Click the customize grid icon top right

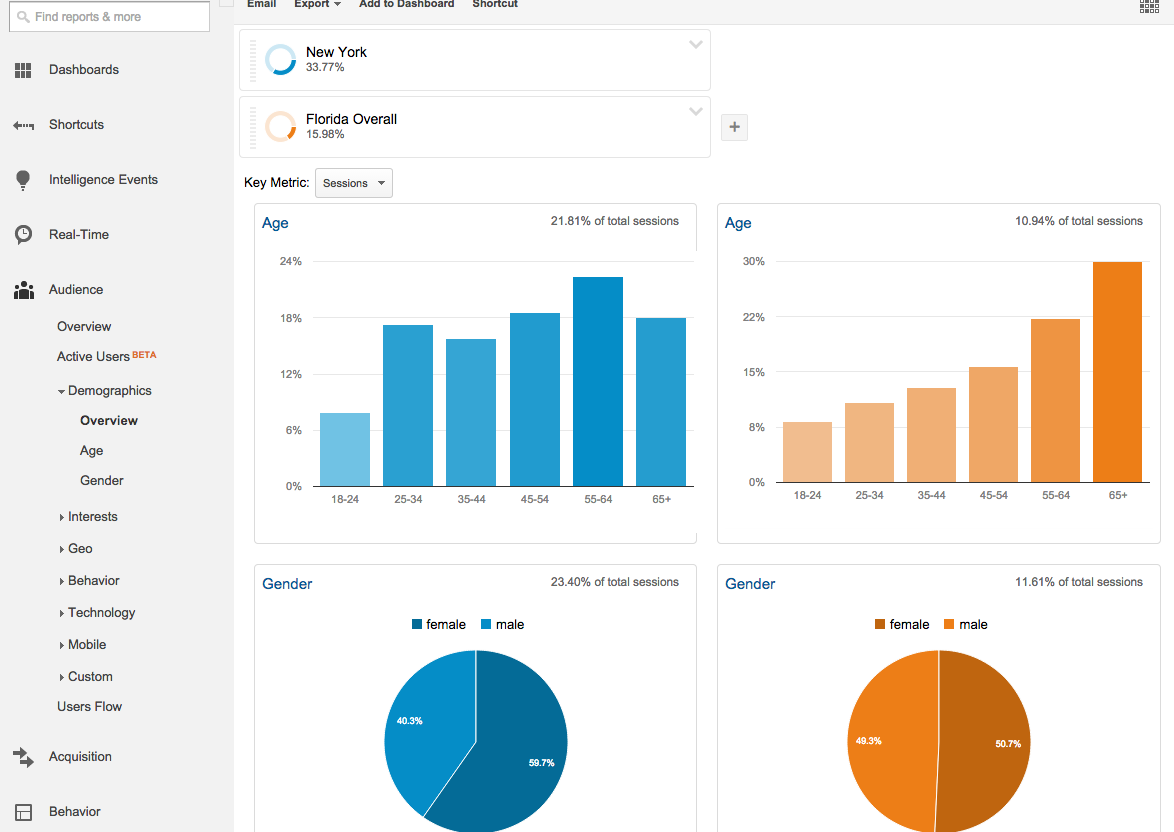[1148, 7]
